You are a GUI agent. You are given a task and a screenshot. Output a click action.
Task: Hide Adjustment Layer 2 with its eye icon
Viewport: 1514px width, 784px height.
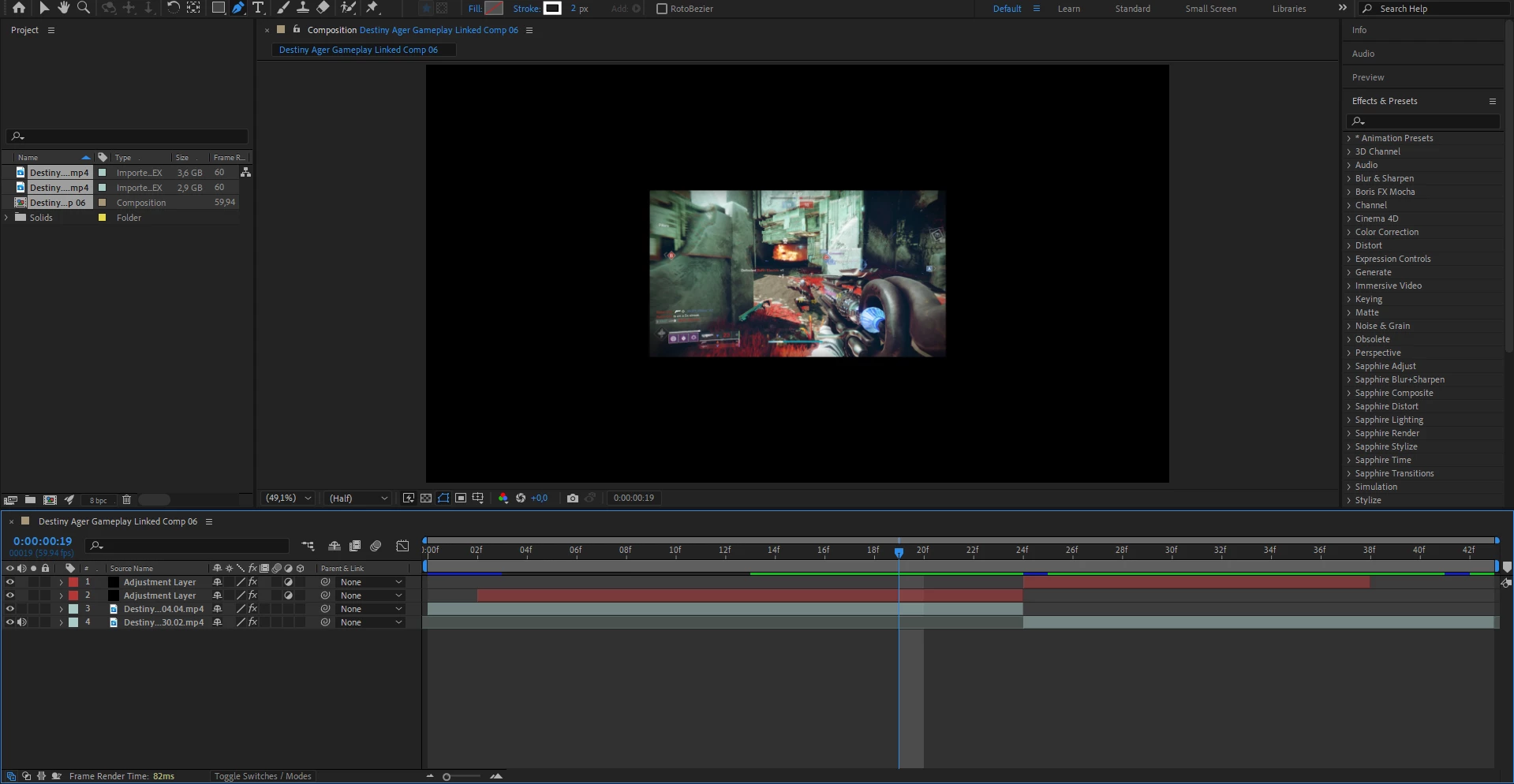click(x=10, y=595)
